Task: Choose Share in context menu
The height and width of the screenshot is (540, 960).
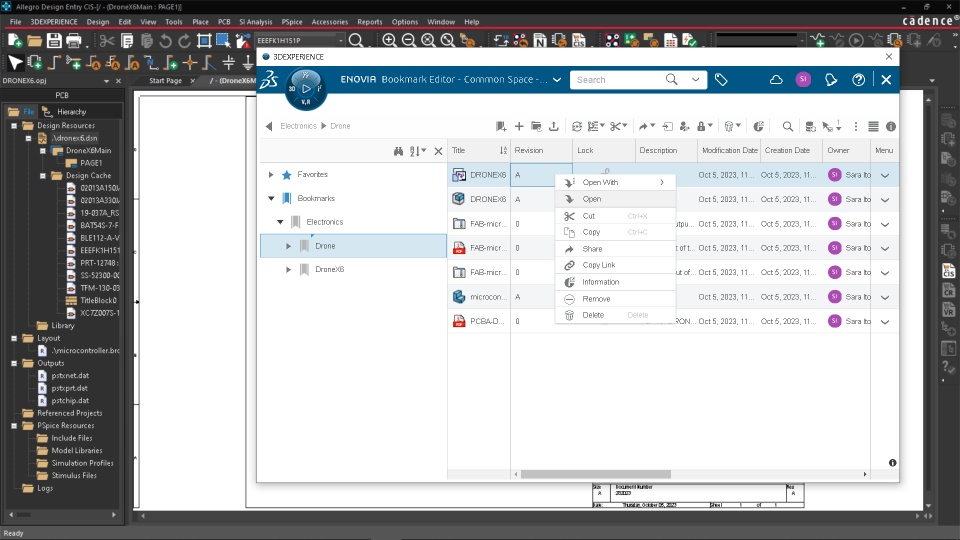Action: click(615, 249)
